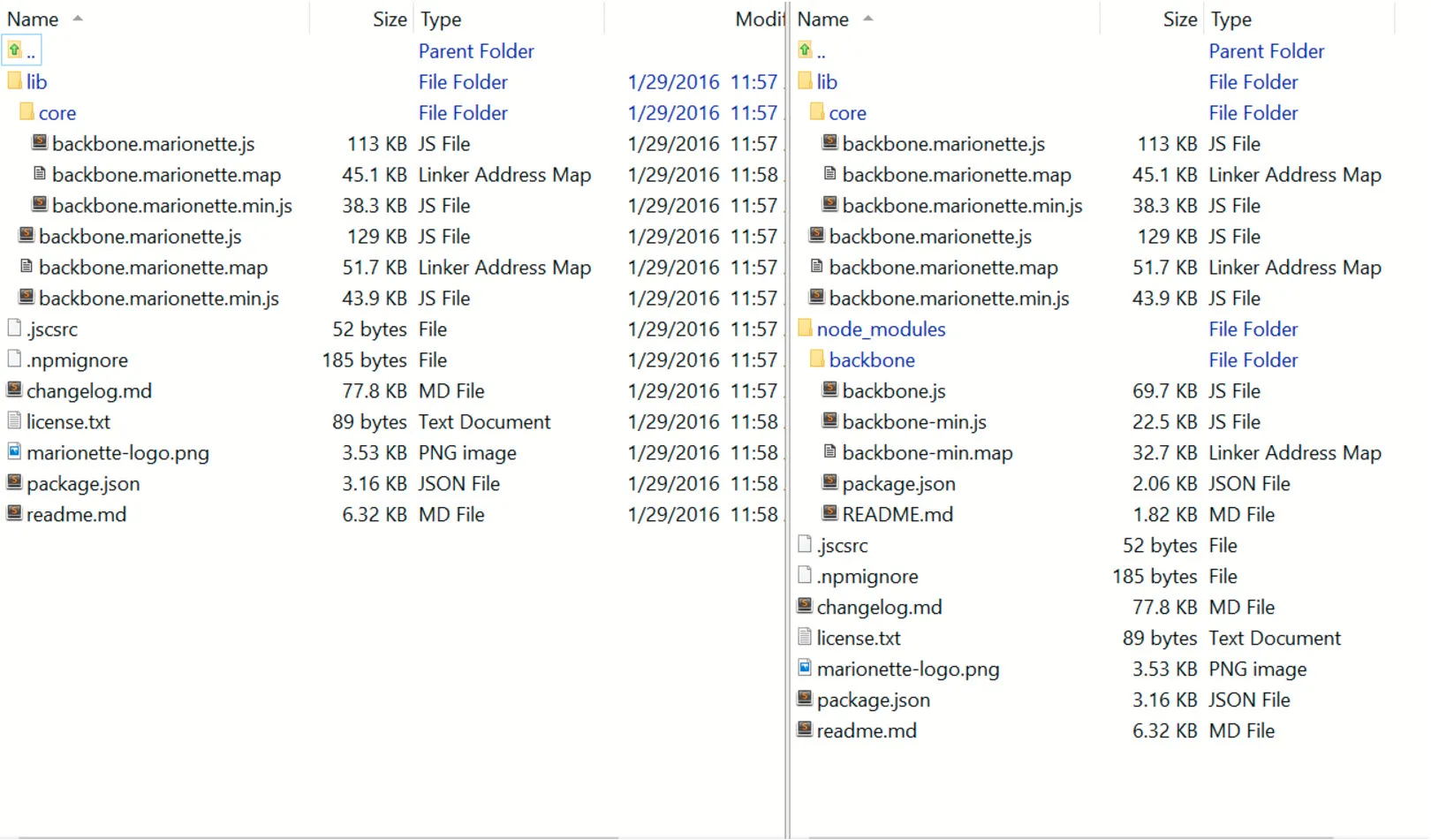This screenshot has width=1431, height=840.
Task: Click the marionette-logo.png image icon in right pane
Action: tap(805, 668)
